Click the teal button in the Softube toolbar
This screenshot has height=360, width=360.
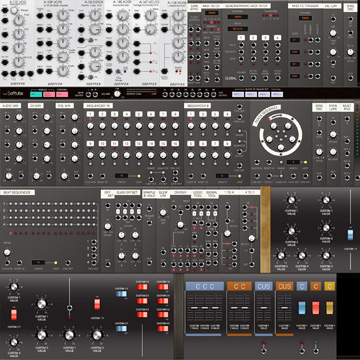pos(35,94)
